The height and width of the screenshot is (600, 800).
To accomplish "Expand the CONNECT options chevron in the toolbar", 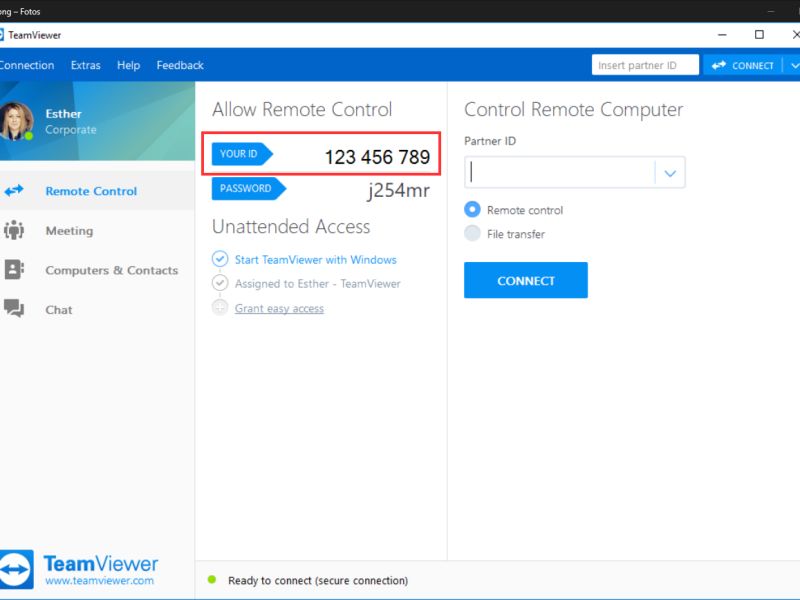I will point(792,65).
